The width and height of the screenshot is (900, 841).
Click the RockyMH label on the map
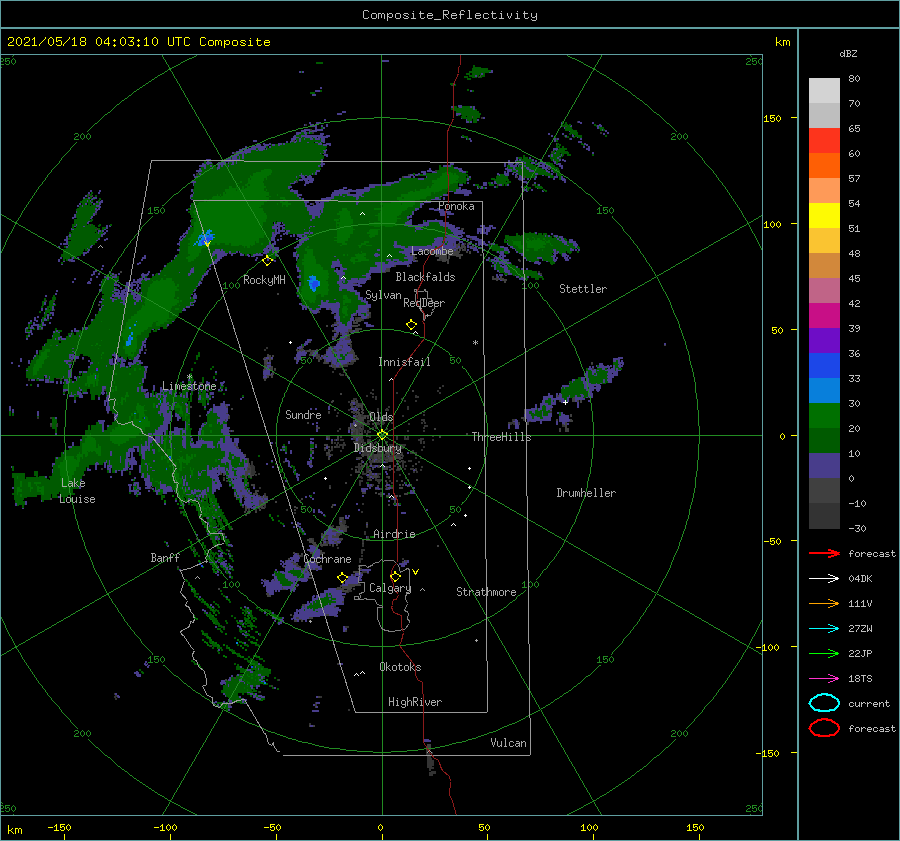pyautogui.click(x=264, y=280)
